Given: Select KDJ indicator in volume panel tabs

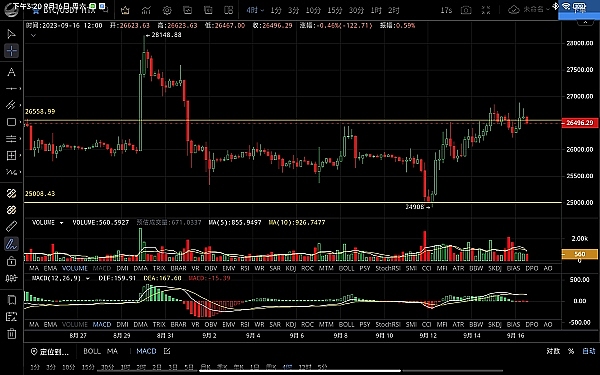Looking at the screenshot, I should 290,268.
